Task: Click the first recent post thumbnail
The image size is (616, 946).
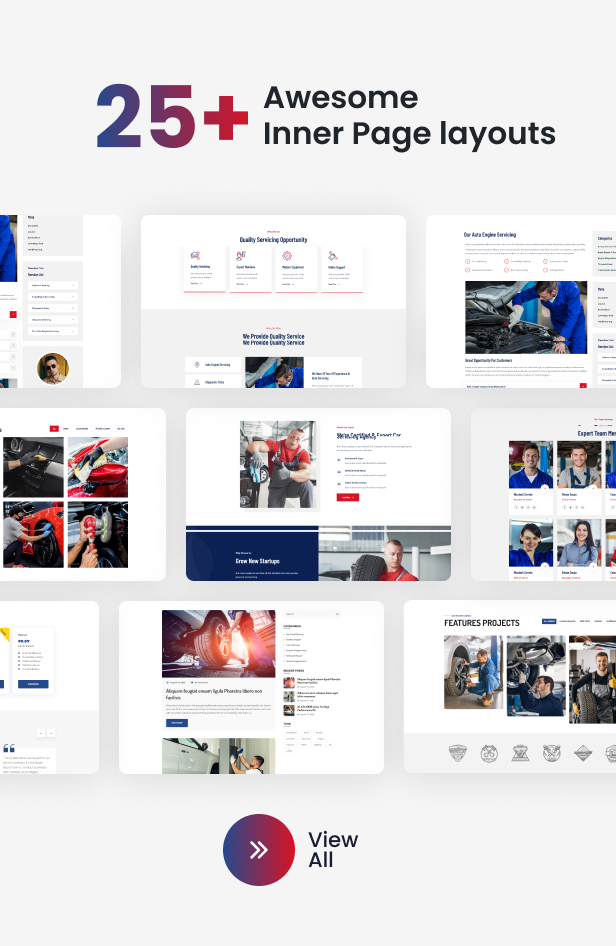Action: point(289,682)
